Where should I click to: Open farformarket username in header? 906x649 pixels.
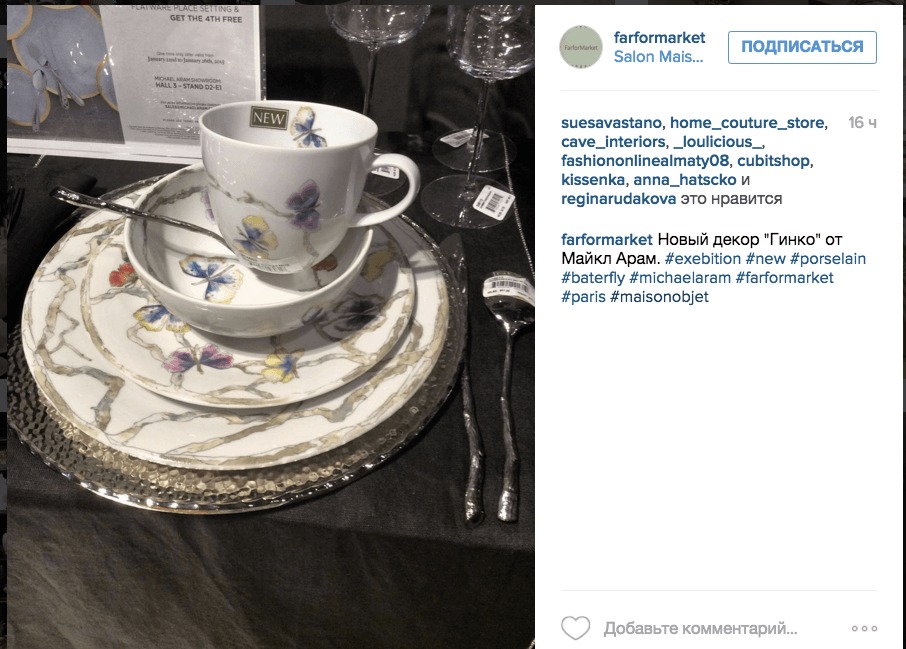(x=659, y=38)
